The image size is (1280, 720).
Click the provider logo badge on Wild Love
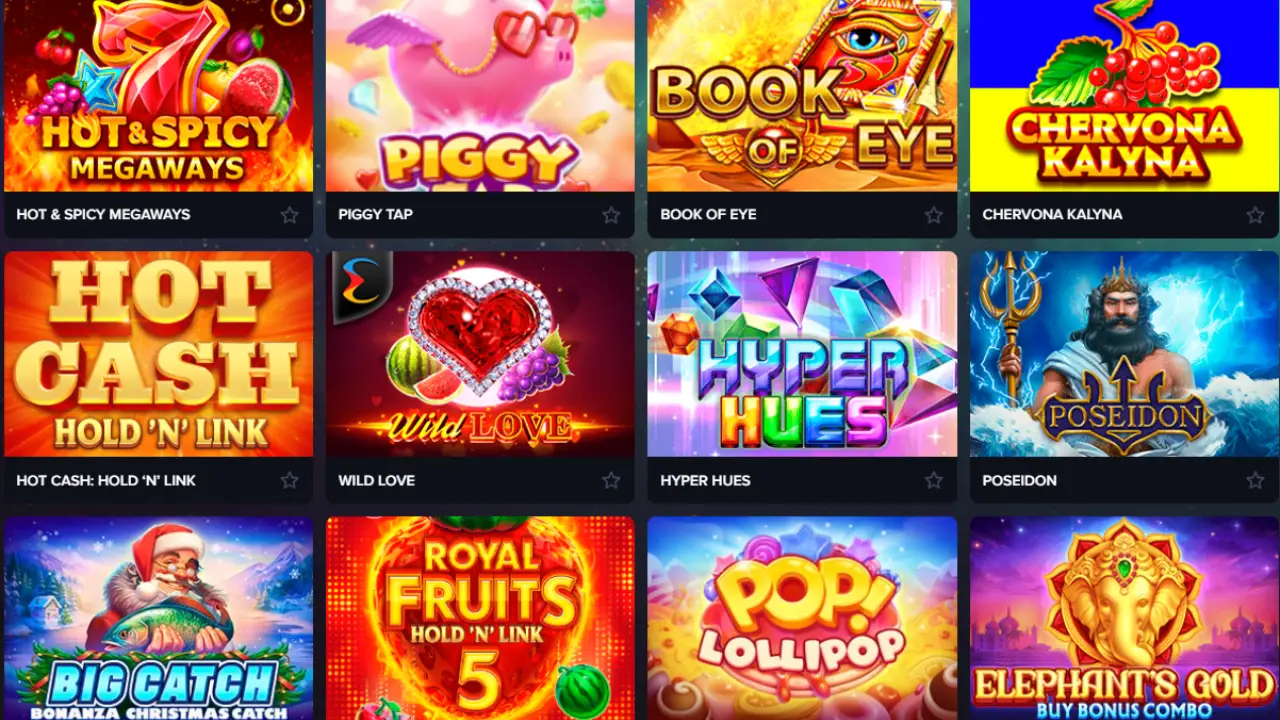(x=357, y=284)
